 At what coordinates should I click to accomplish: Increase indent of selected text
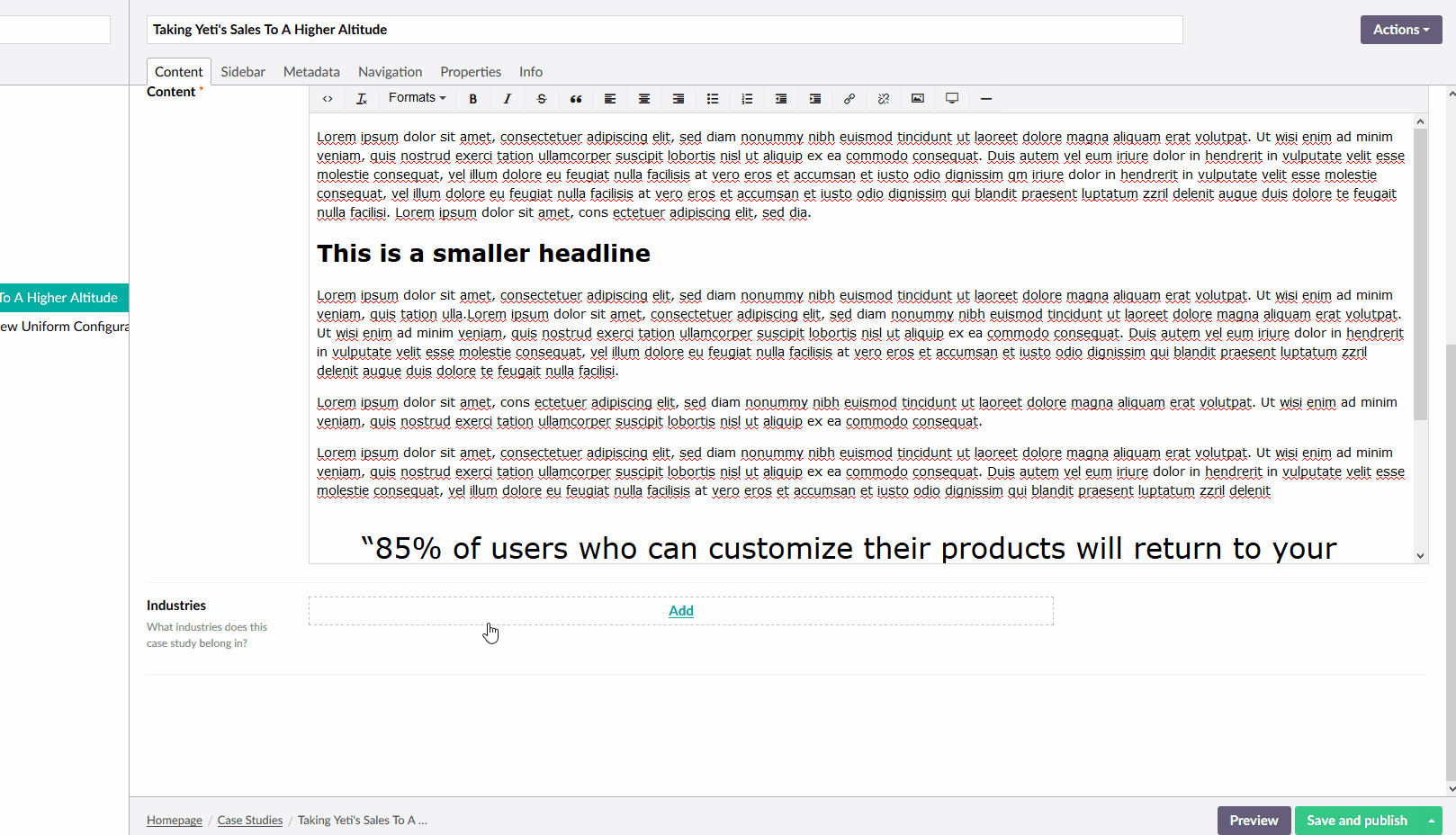click(x=815, y=99)
